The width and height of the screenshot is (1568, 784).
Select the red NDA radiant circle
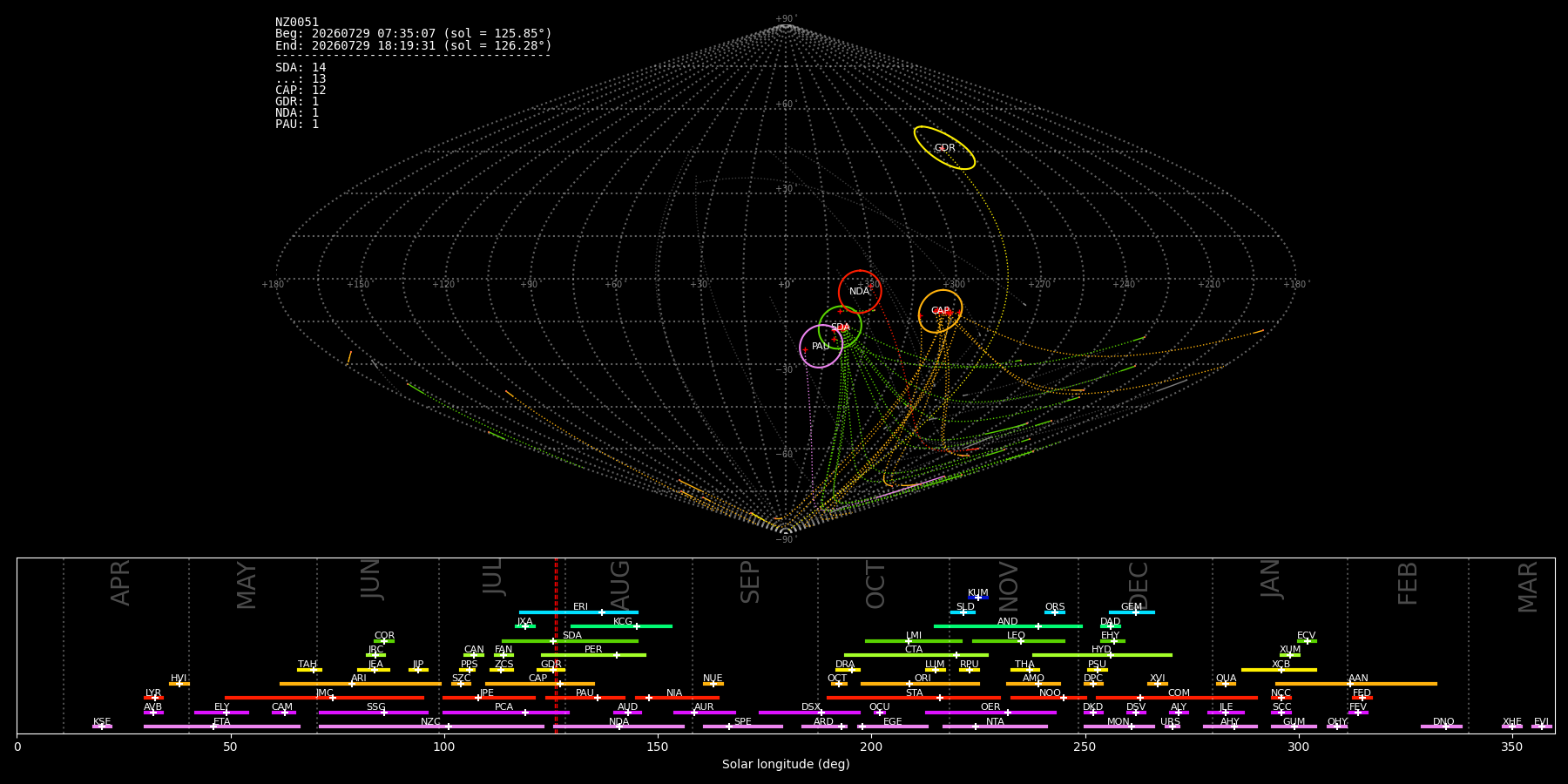(860, 292)
